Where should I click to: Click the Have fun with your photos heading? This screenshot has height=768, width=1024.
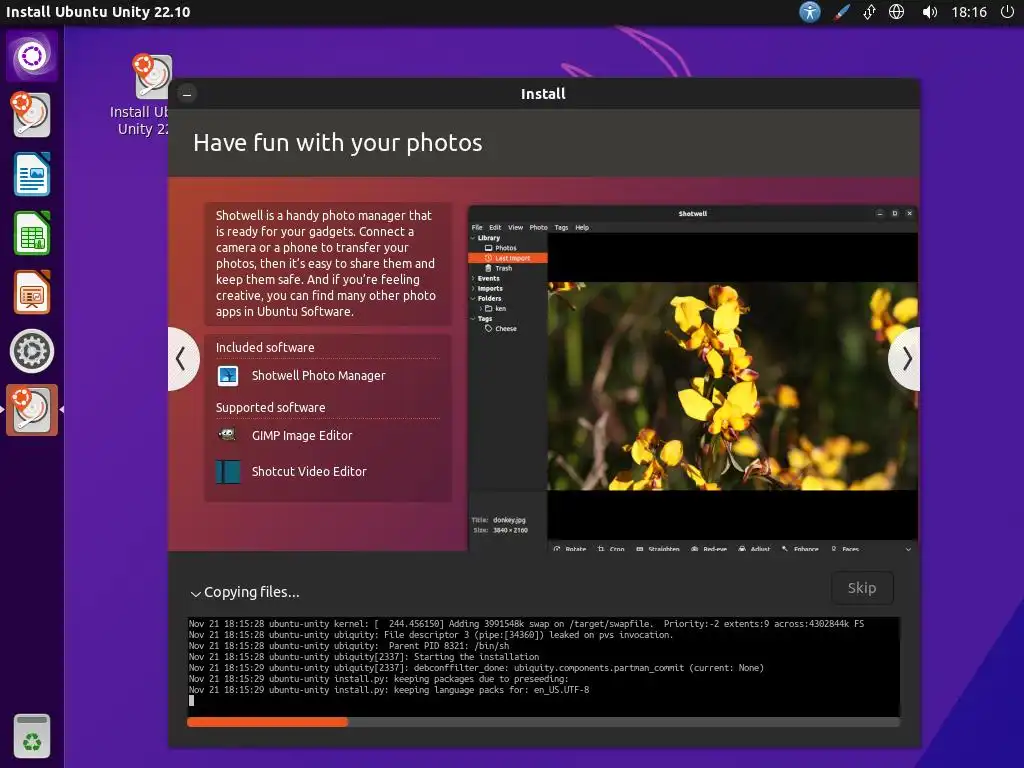point(338,143)
